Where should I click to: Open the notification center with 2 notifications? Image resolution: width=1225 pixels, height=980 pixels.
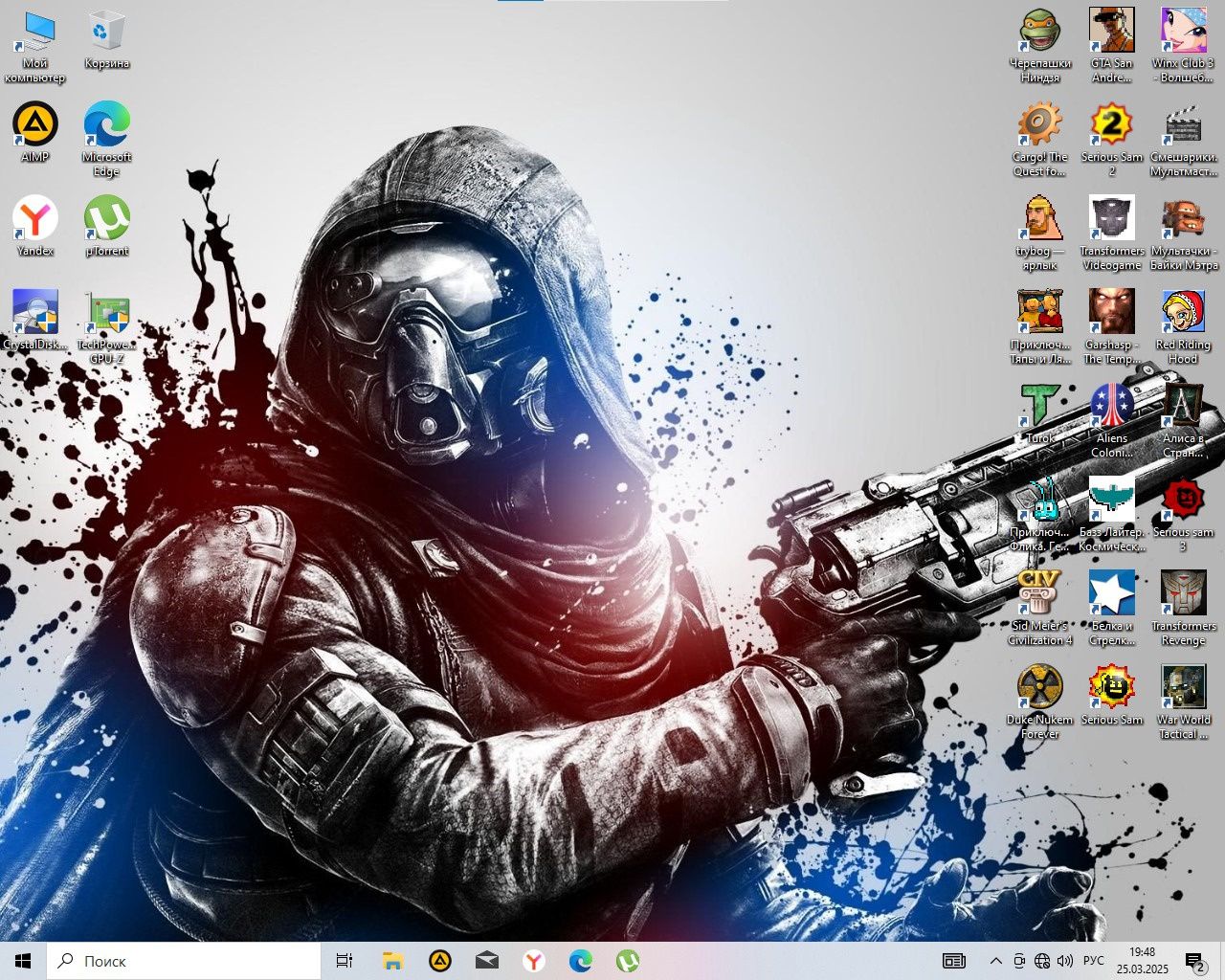coord(1194,961)
